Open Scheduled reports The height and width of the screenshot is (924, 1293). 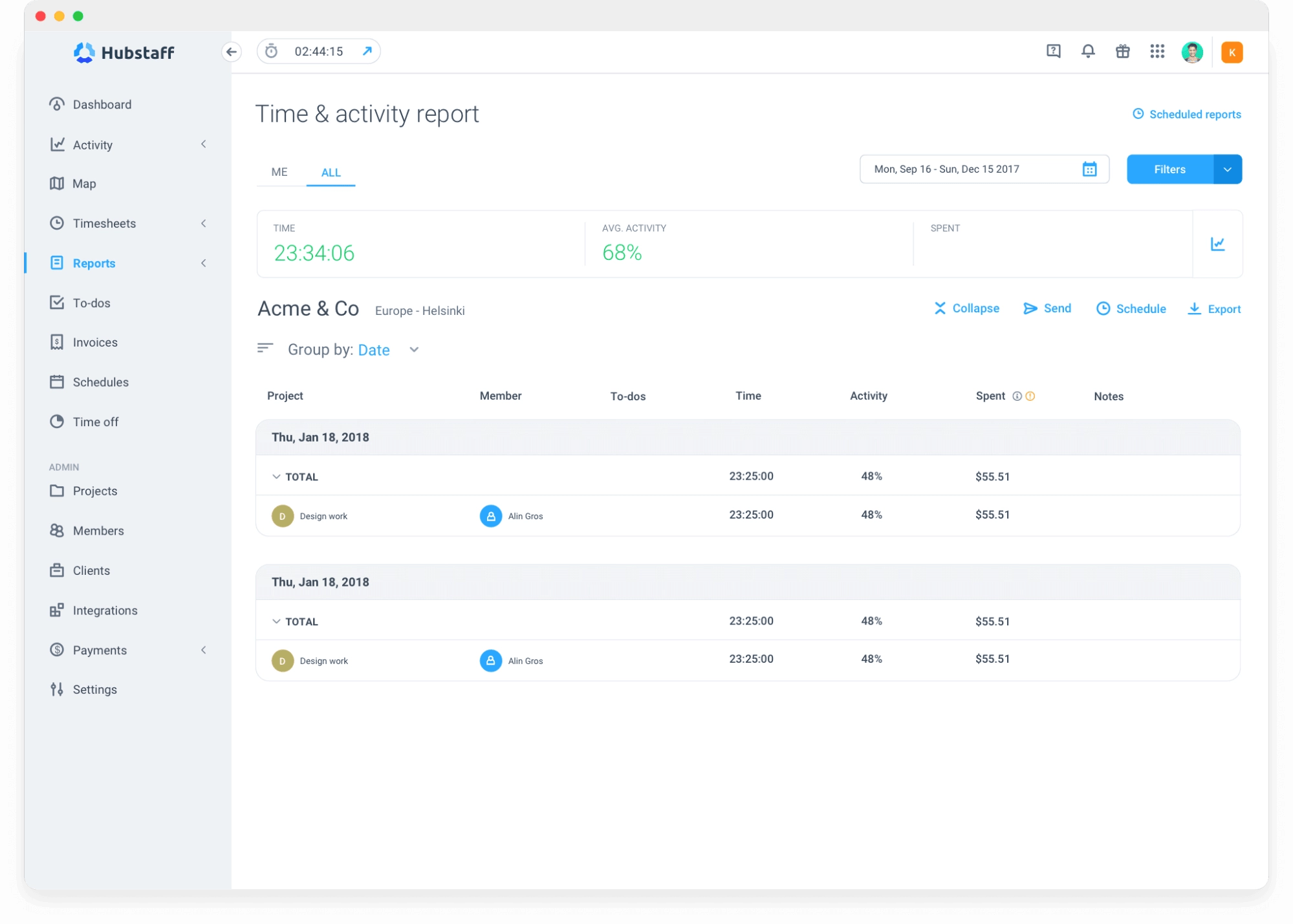pos(1194,114)
